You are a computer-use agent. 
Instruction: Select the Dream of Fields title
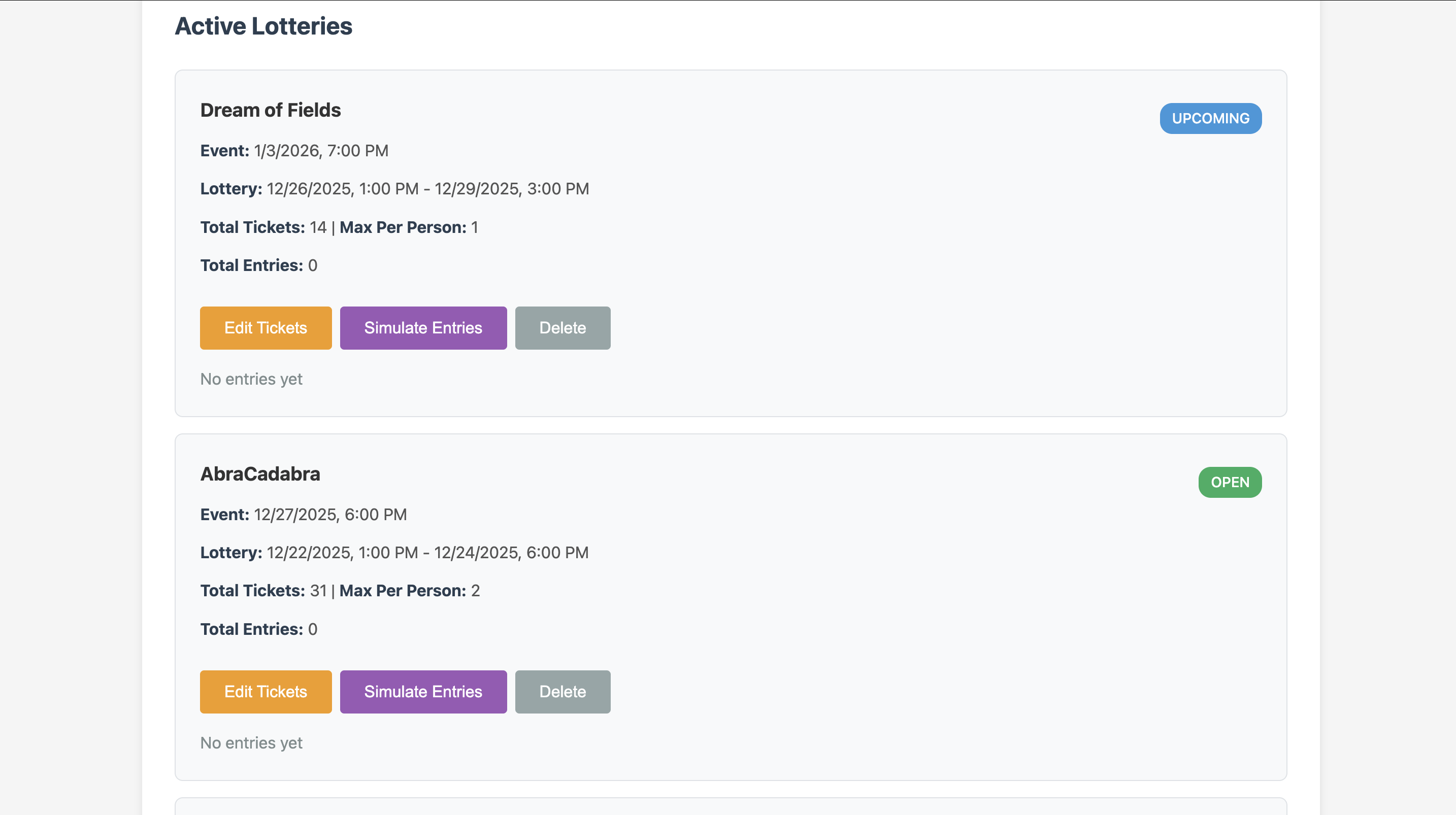point(270,110)
